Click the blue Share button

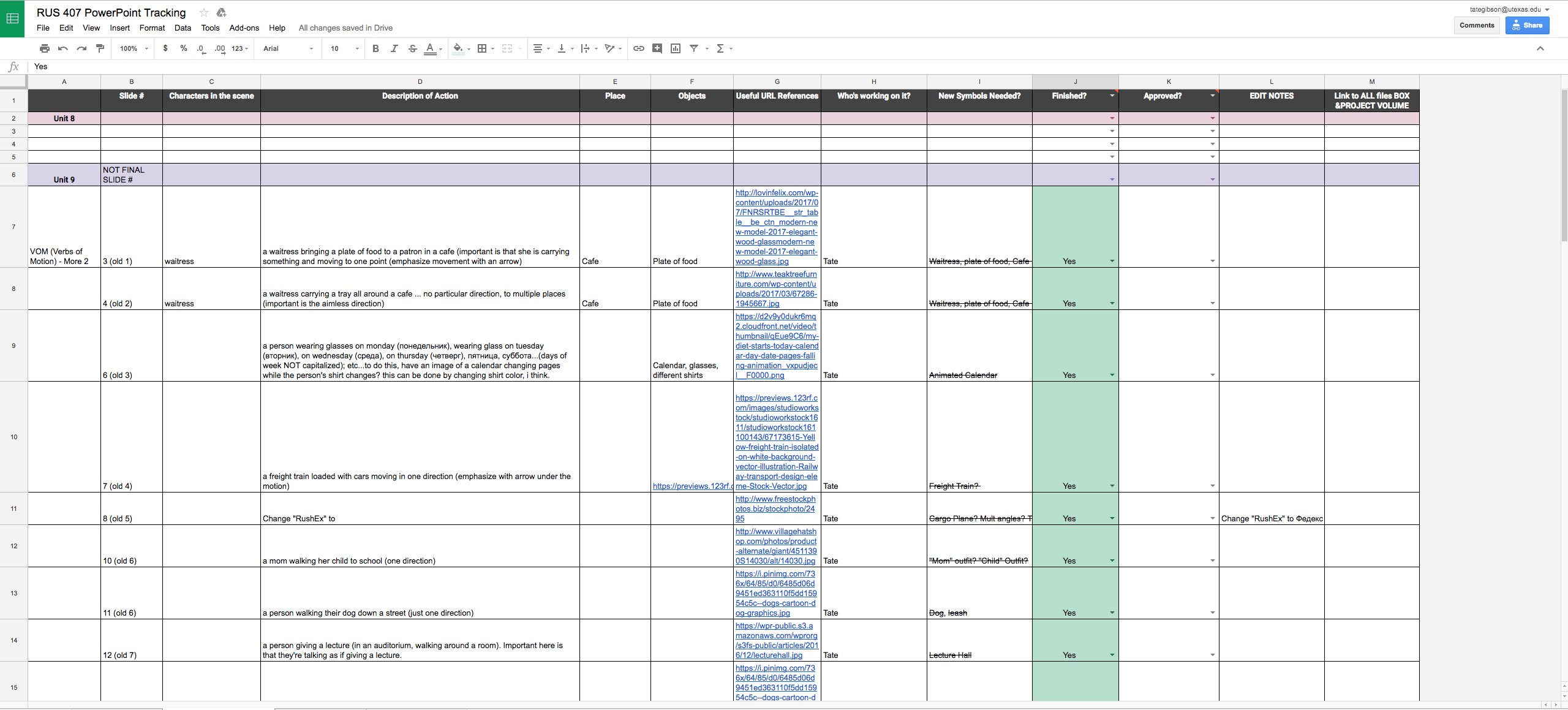[1528, 25]
